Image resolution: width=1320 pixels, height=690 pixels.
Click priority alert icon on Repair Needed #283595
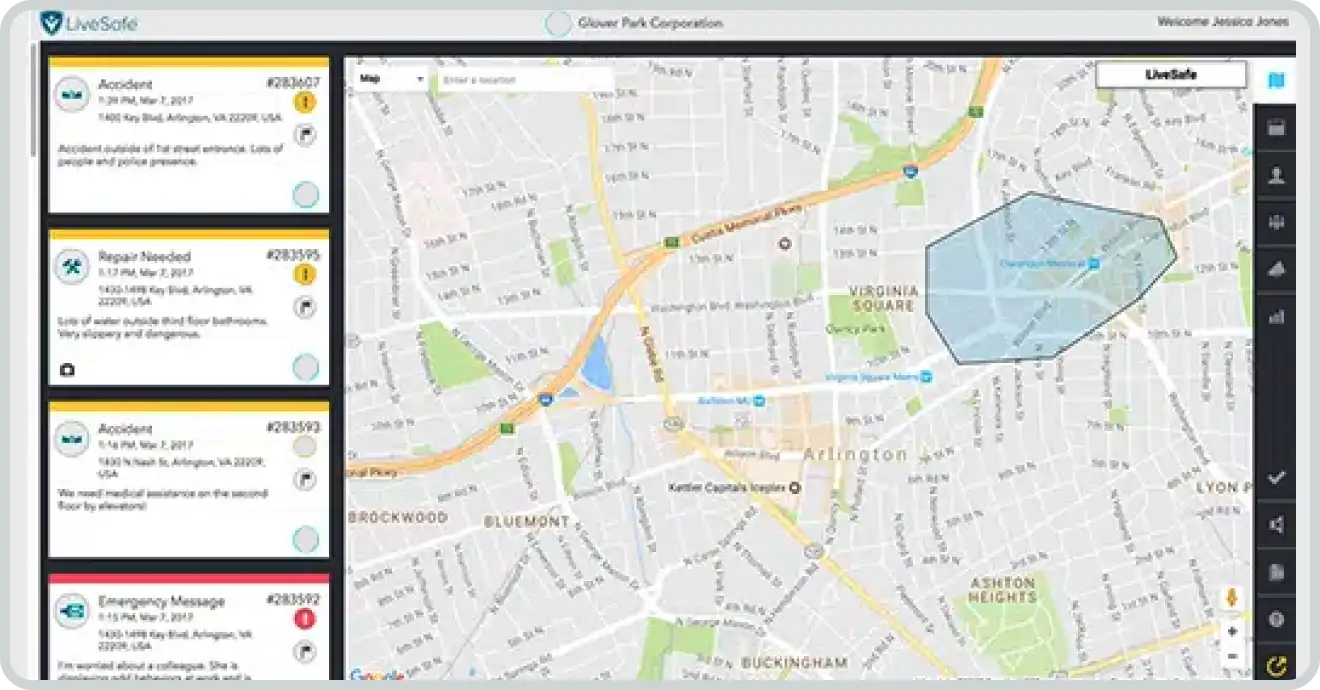coord(305,275)
